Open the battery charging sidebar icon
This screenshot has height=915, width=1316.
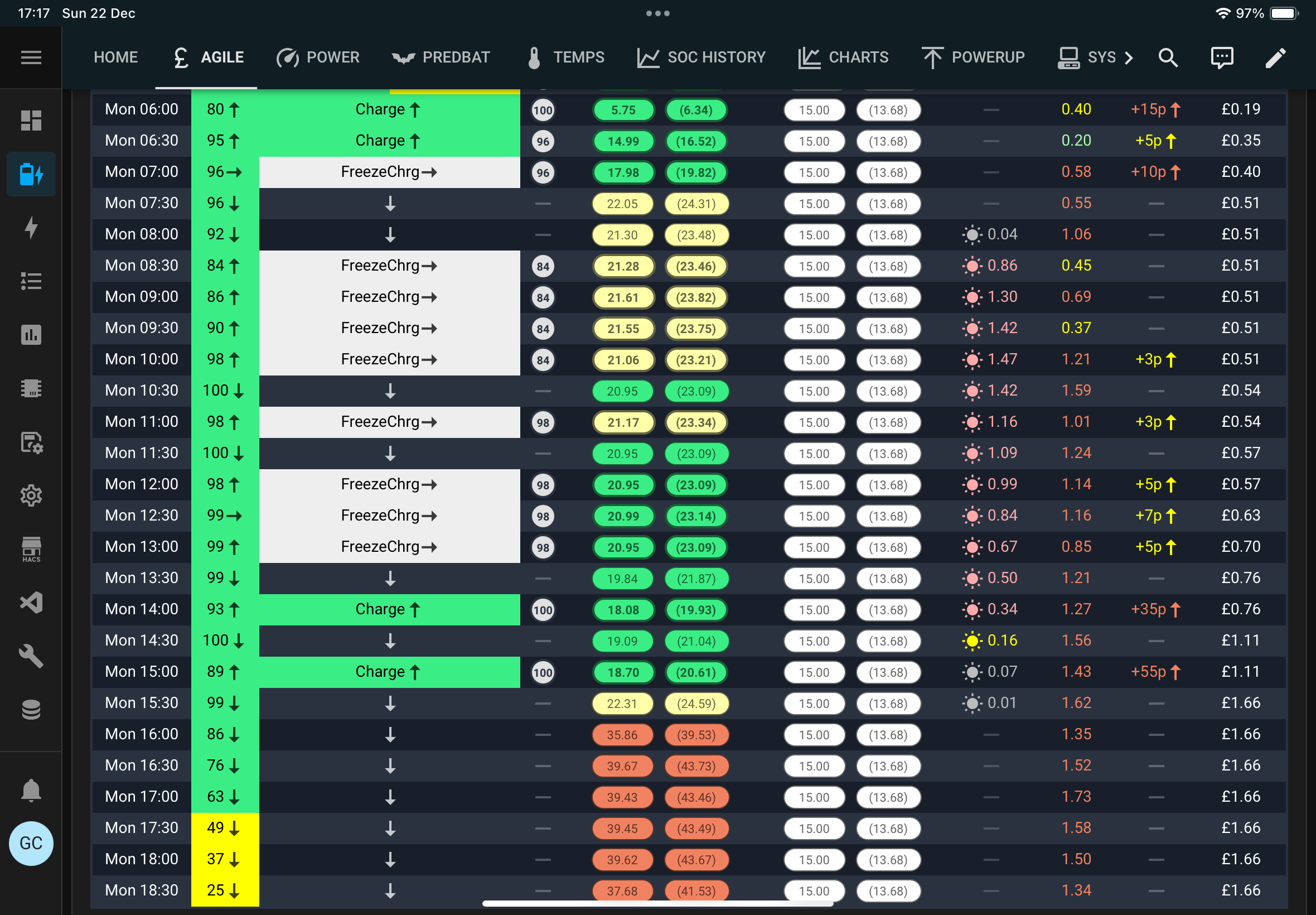[31, 174]
